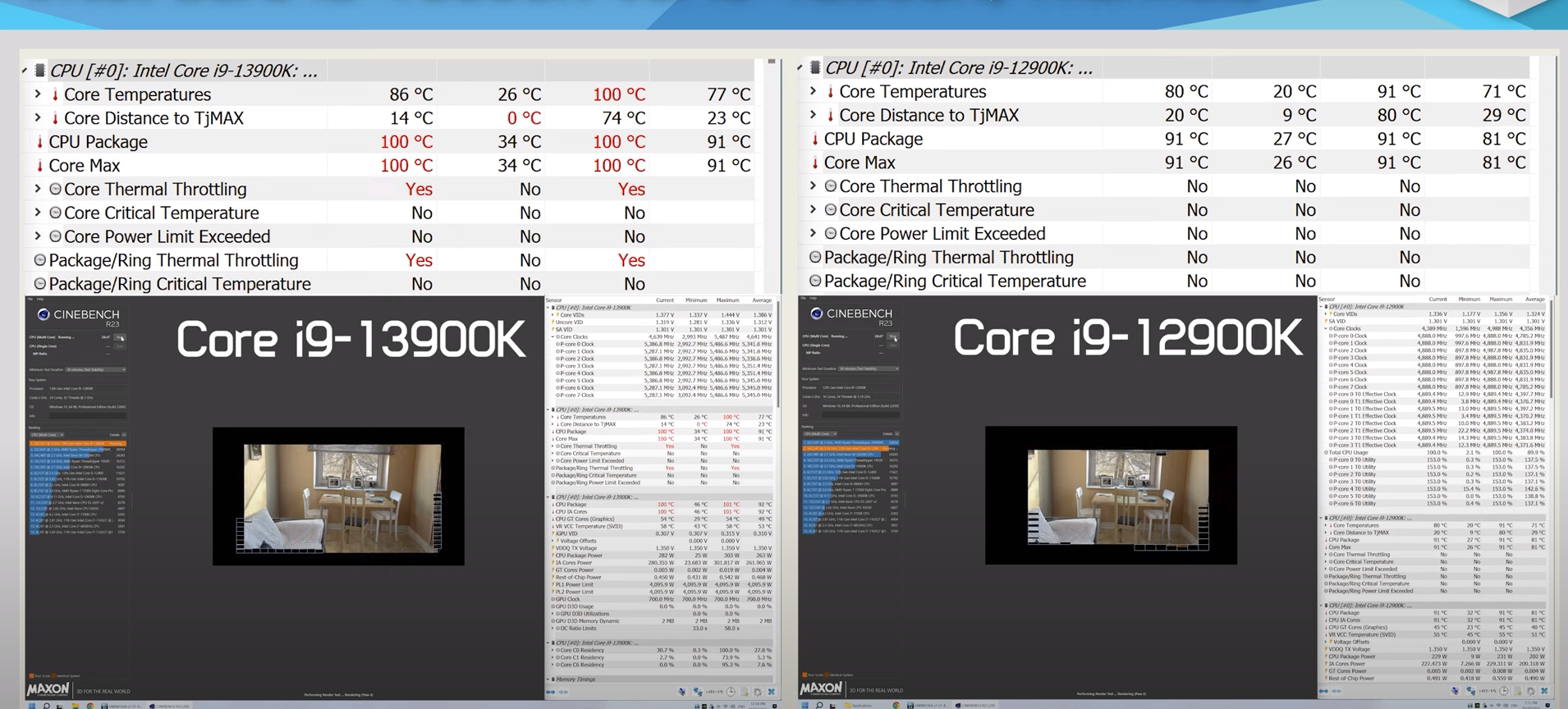The height and width of the screenshot is (709, 1568).
Task: Select the Memory Timings group in 13900K HWiNFO
Action: pos(662,679)
